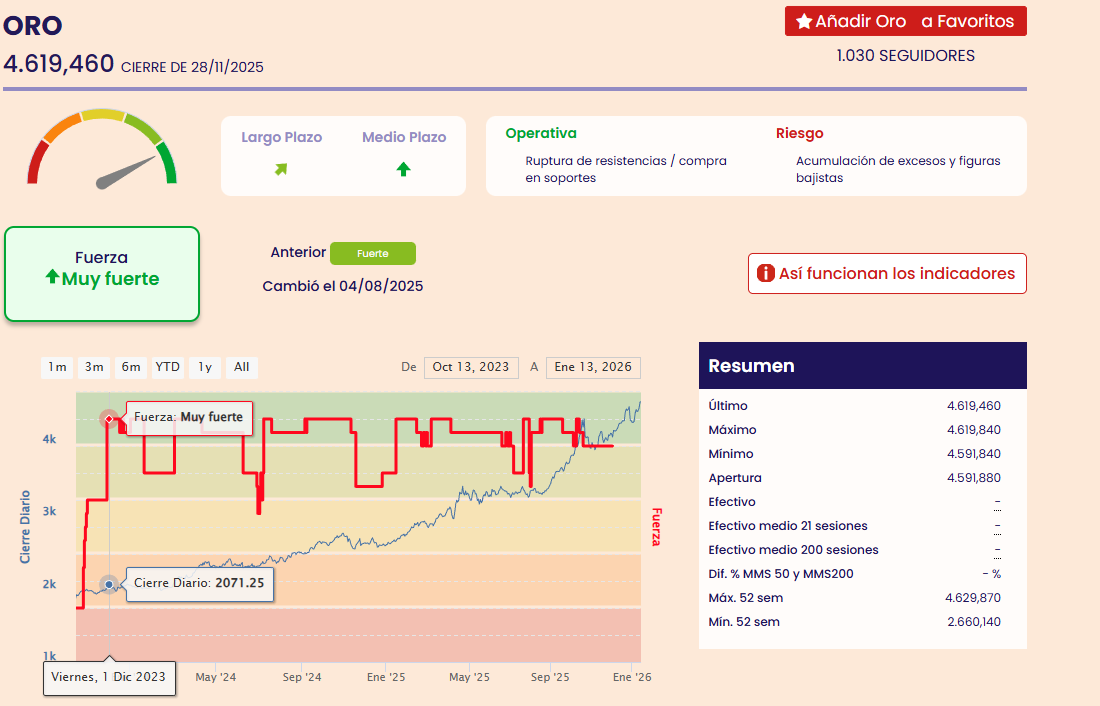This screenshot has width=1100, height=706.
Task: Click the 1.030 SEGUIDORES text
Action: 906,55
